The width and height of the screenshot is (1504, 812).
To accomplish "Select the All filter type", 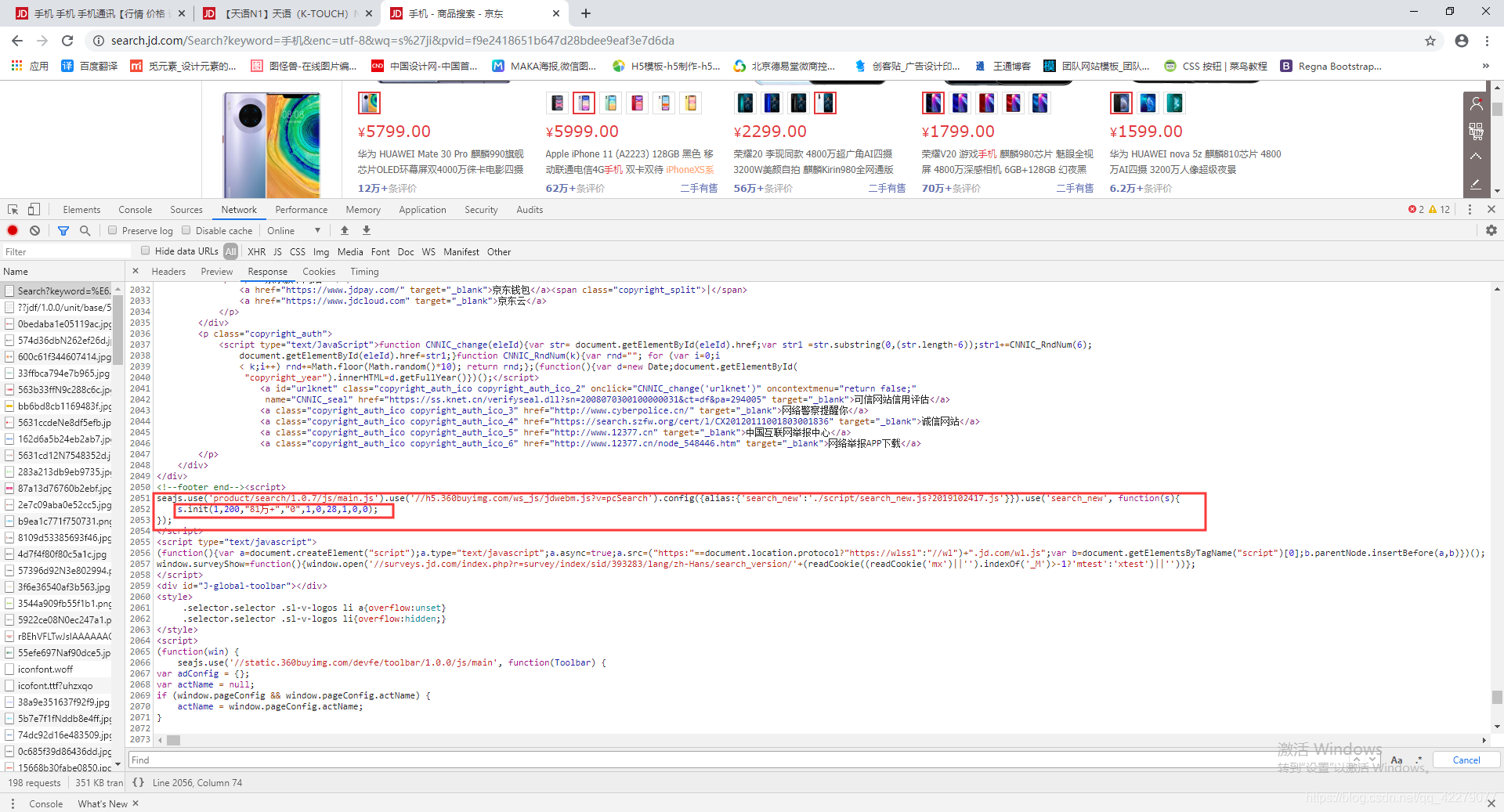I will tap(230, 251).
